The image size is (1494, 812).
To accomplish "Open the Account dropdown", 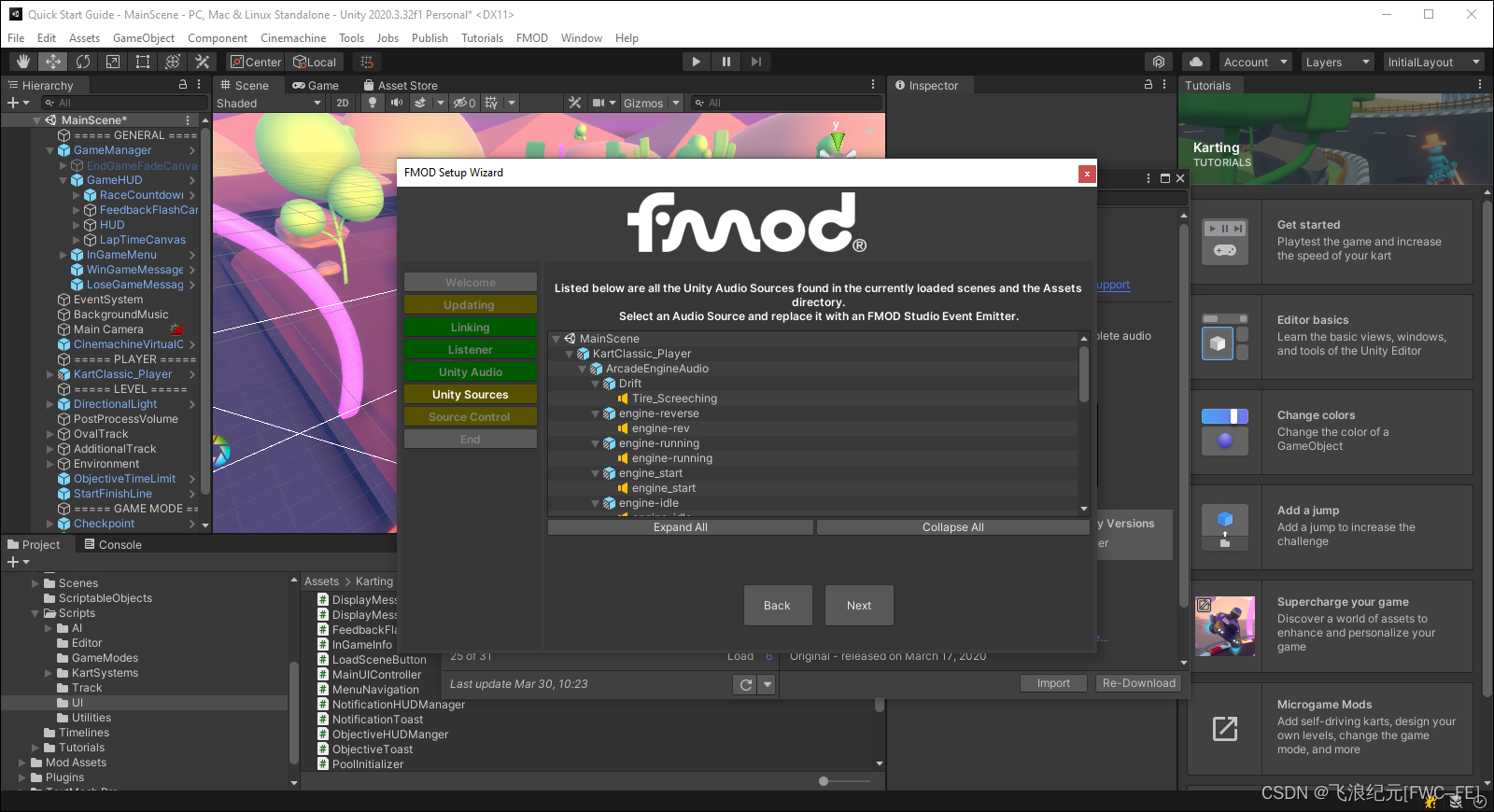I will coord(1255,62).
